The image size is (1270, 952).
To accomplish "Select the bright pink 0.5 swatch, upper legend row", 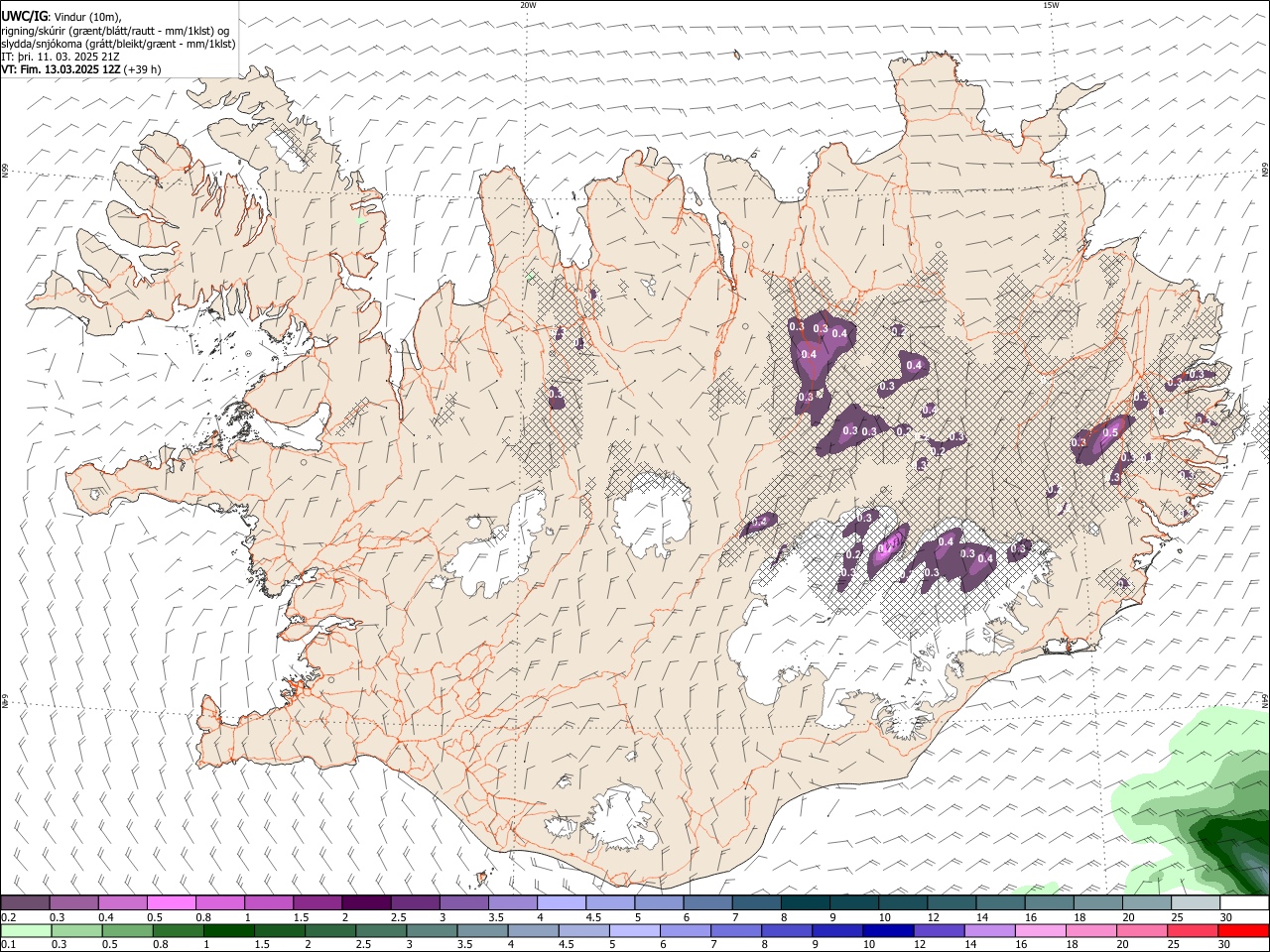I will [x=171, y=902].
